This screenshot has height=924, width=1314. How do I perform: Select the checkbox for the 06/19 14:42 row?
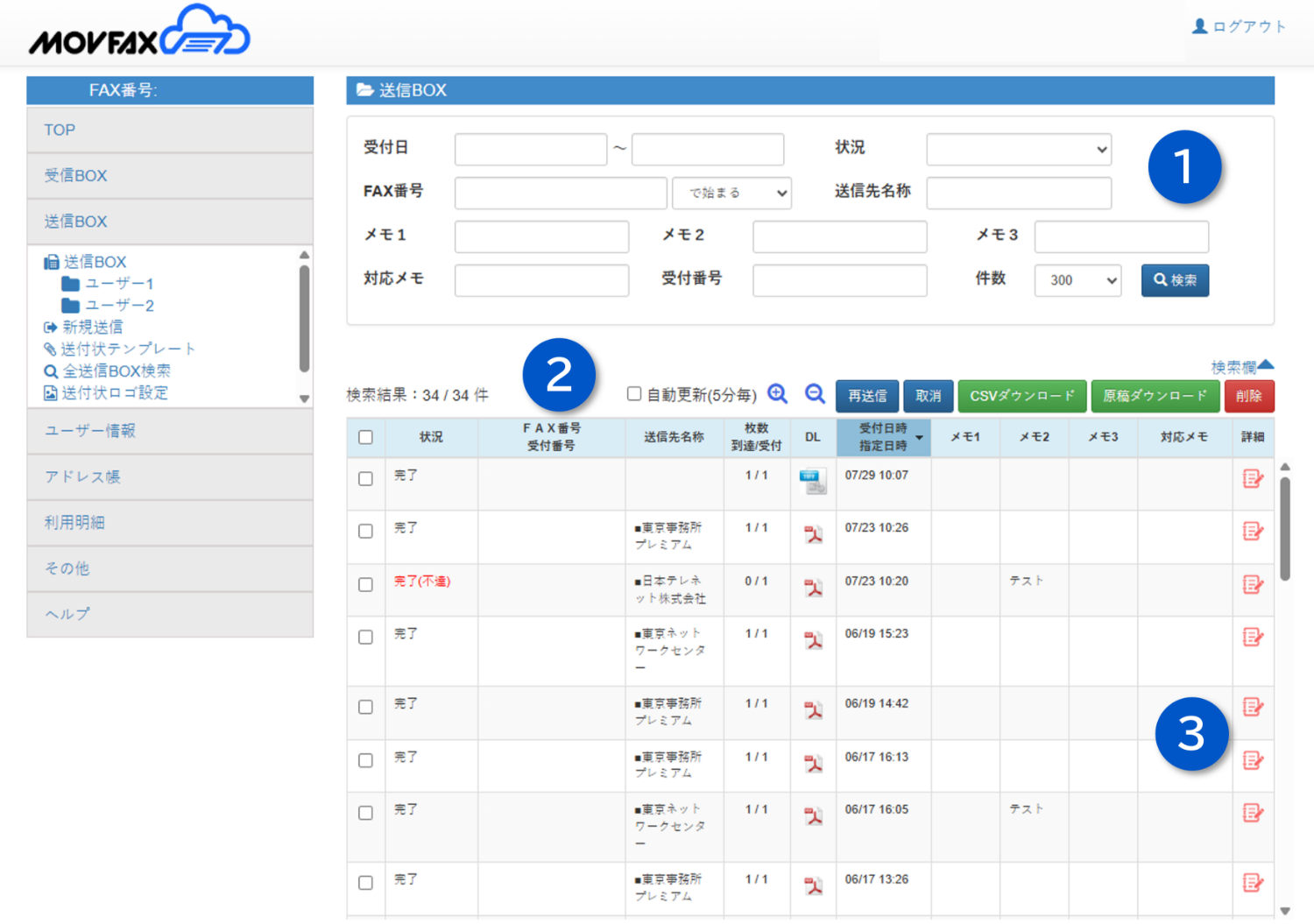click(365, 707)
